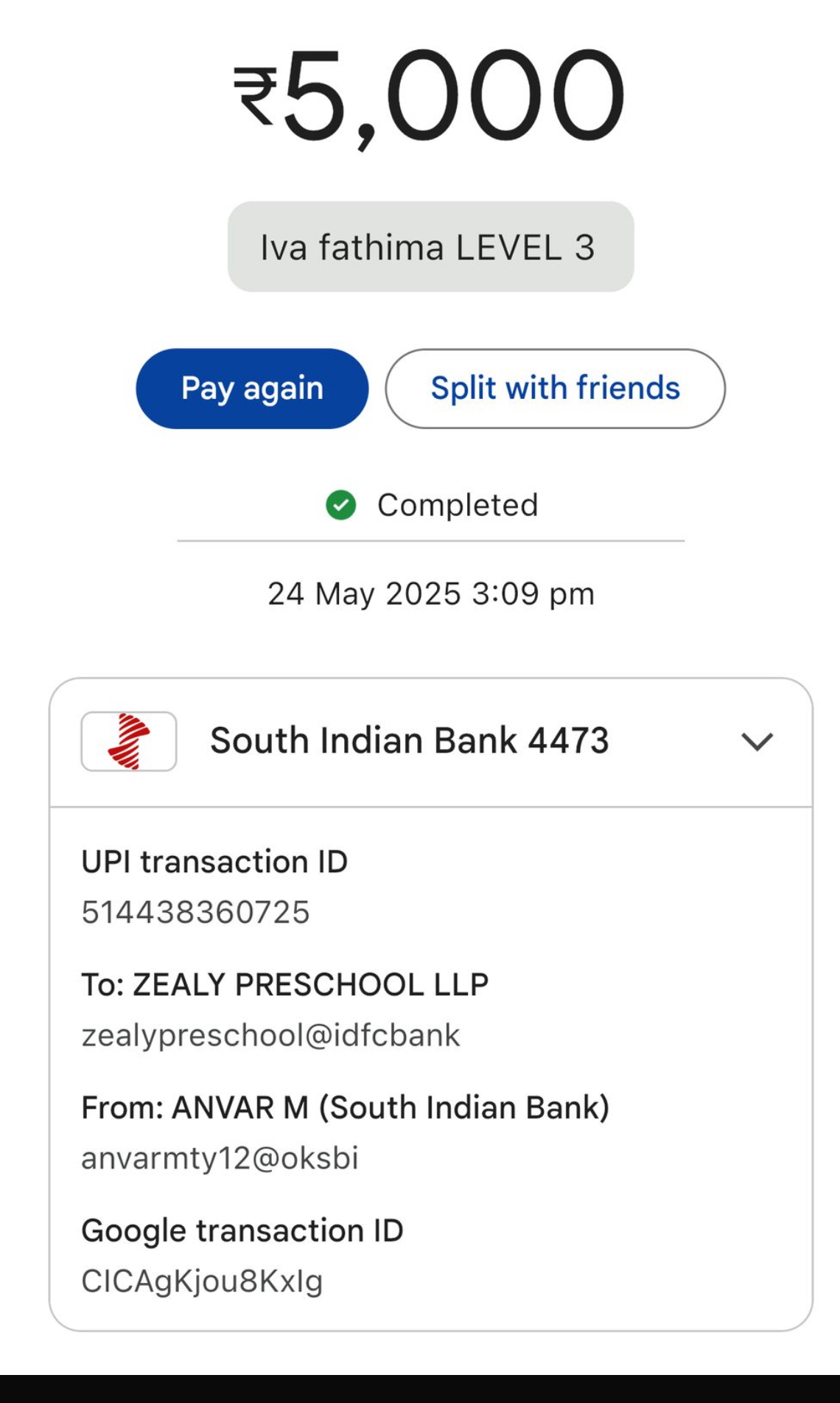Tap the Split with friends button

[555, 389]
